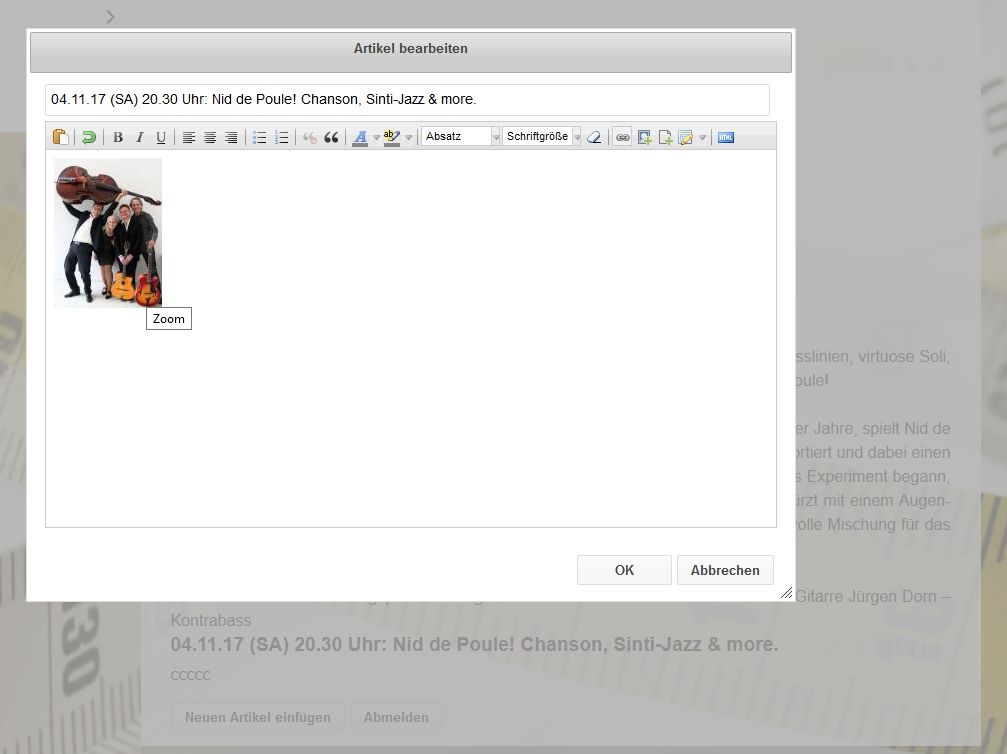Insert a bulleted list
This screenshot has width=1007, height=754.
tap(260, 137)
